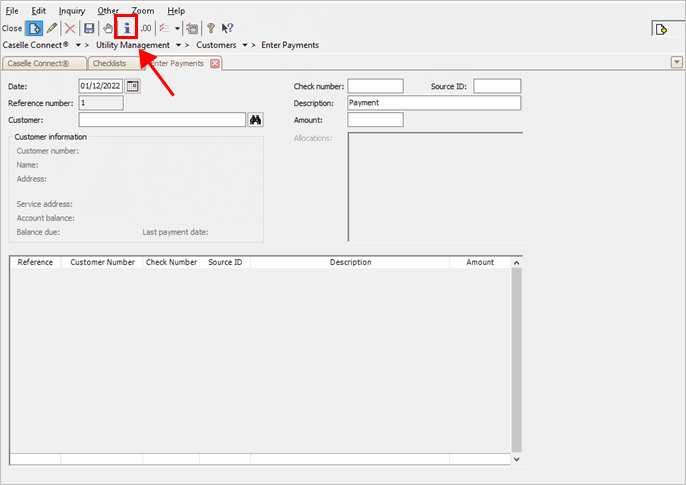Click the Customer input field
The width and height of the screenshot is (686, 485).
[162, 120]
